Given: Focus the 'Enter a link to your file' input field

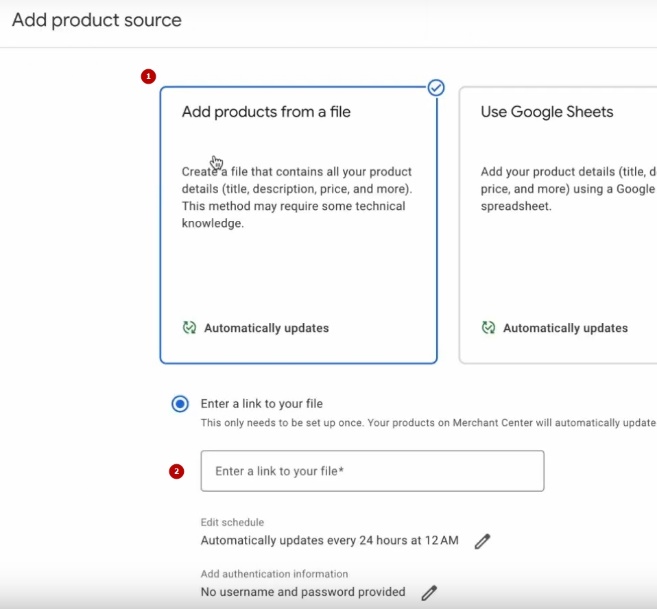Looking at the screenshot, I should (x=372, y=471).
